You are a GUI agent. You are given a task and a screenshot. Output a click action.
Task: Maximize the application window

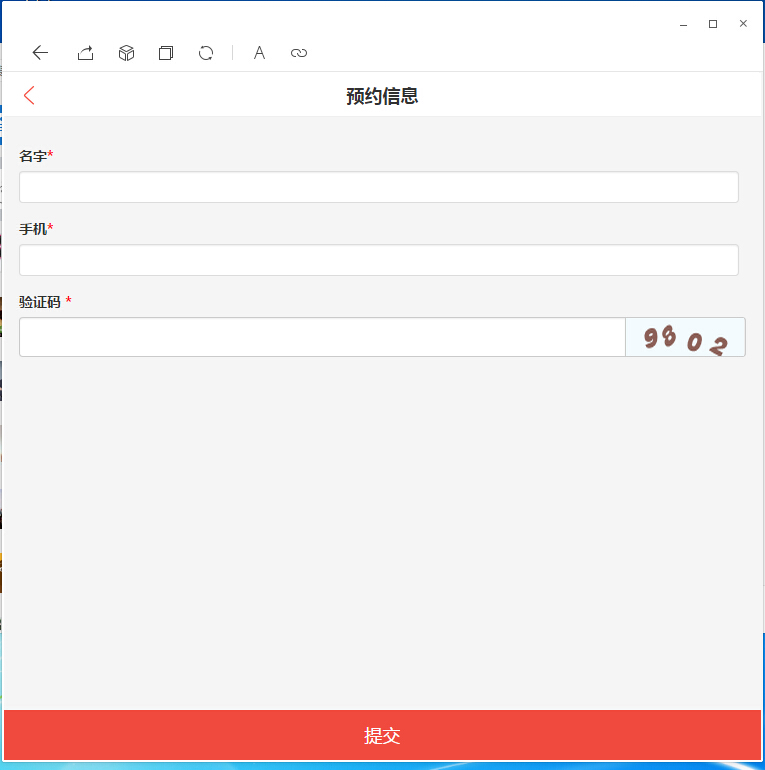pyautogui.click(x=713, y=24)
